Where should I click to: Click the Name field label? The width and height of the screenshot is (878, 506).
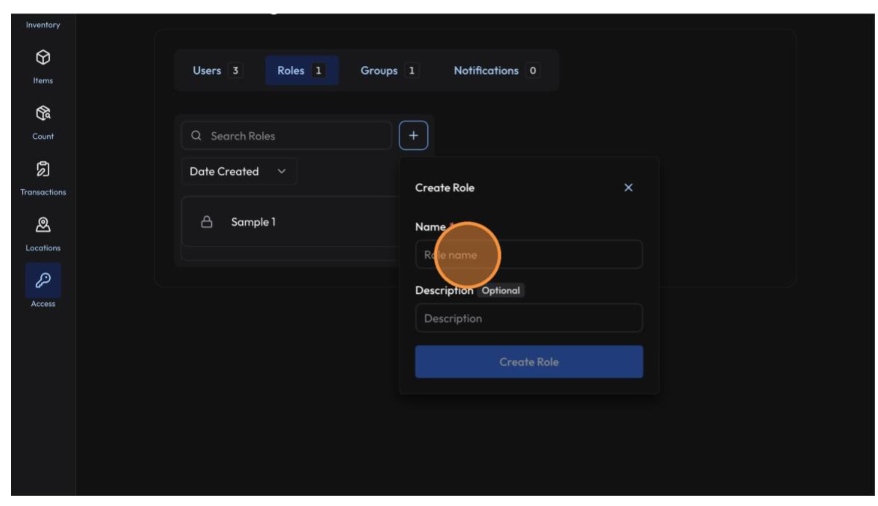click(430, 227)
